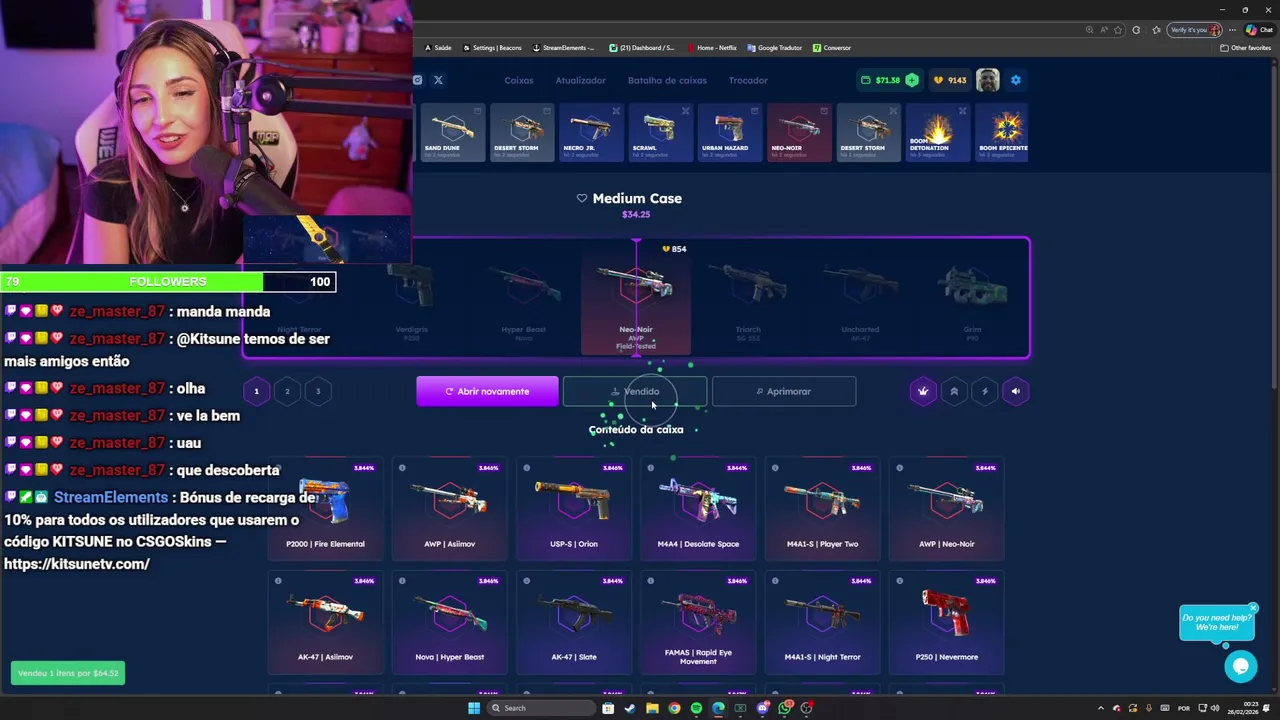Image resolution: width=1280 pixels, height=720 pixels.
Task: Open the Boom Detonation recent drop card
Action: coord(938,132)
